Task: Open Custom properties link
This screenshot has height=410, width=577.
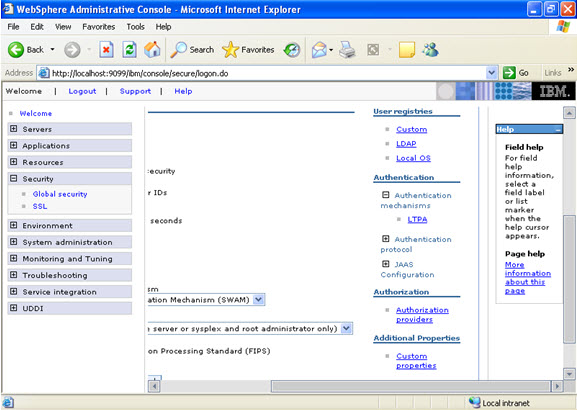Action: tap(416, 361)
